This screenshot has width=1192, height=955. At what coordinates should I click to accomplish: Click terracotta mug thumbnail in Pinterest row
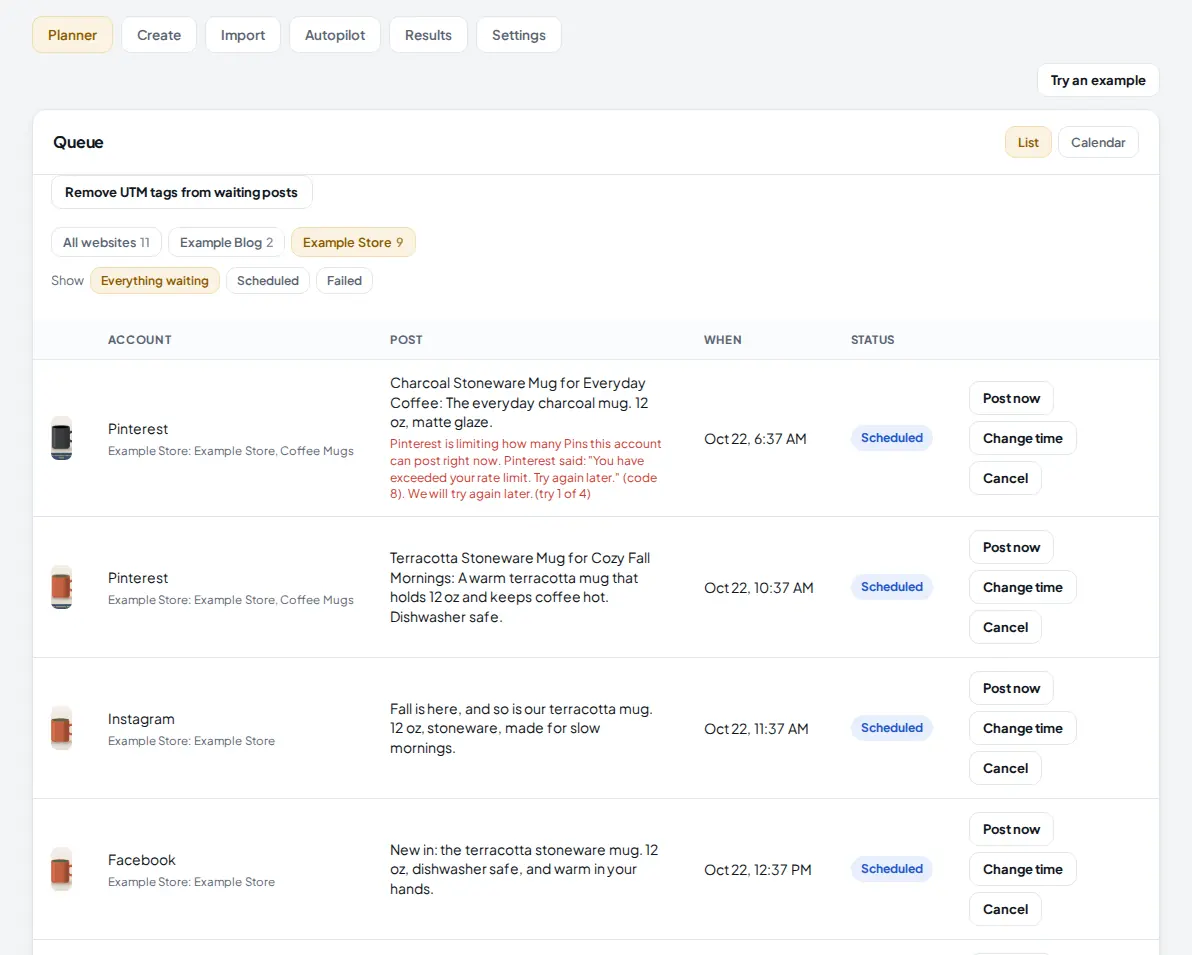(x=62, y=587)
